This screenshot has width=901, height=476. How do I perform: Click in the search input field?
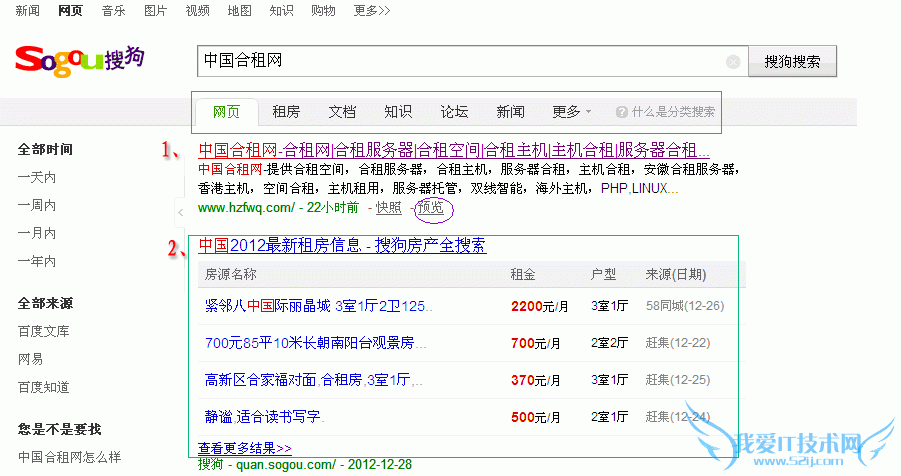point(460,61)
